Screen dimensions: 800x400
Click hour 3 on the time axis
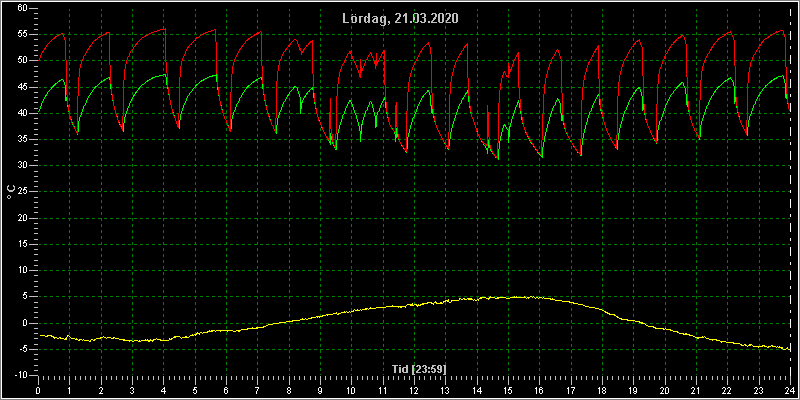(x=132, y=390)
